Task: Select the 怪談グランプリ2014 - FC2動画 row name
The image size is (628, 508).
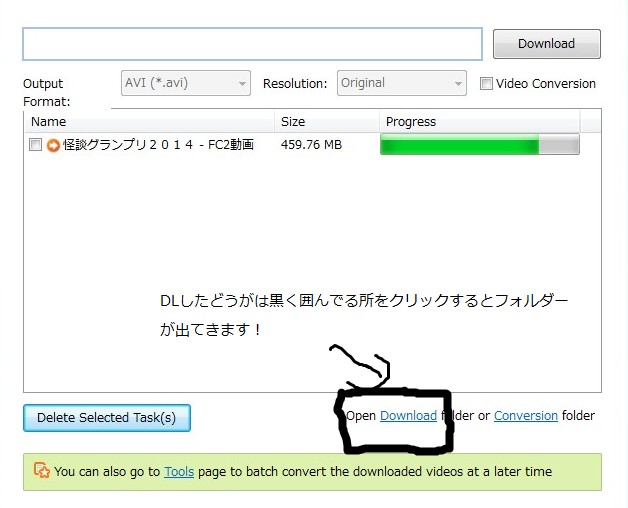Action: pos(158,144)
